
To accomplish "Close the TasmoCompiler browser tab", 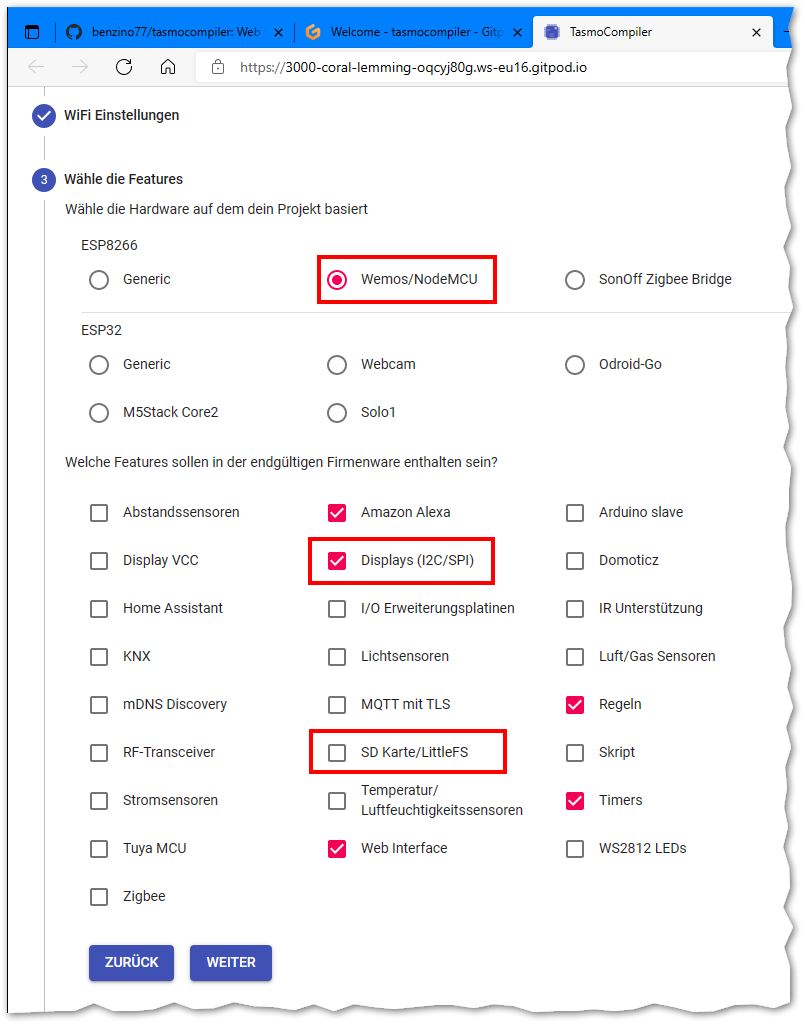I will coord(756,32).
